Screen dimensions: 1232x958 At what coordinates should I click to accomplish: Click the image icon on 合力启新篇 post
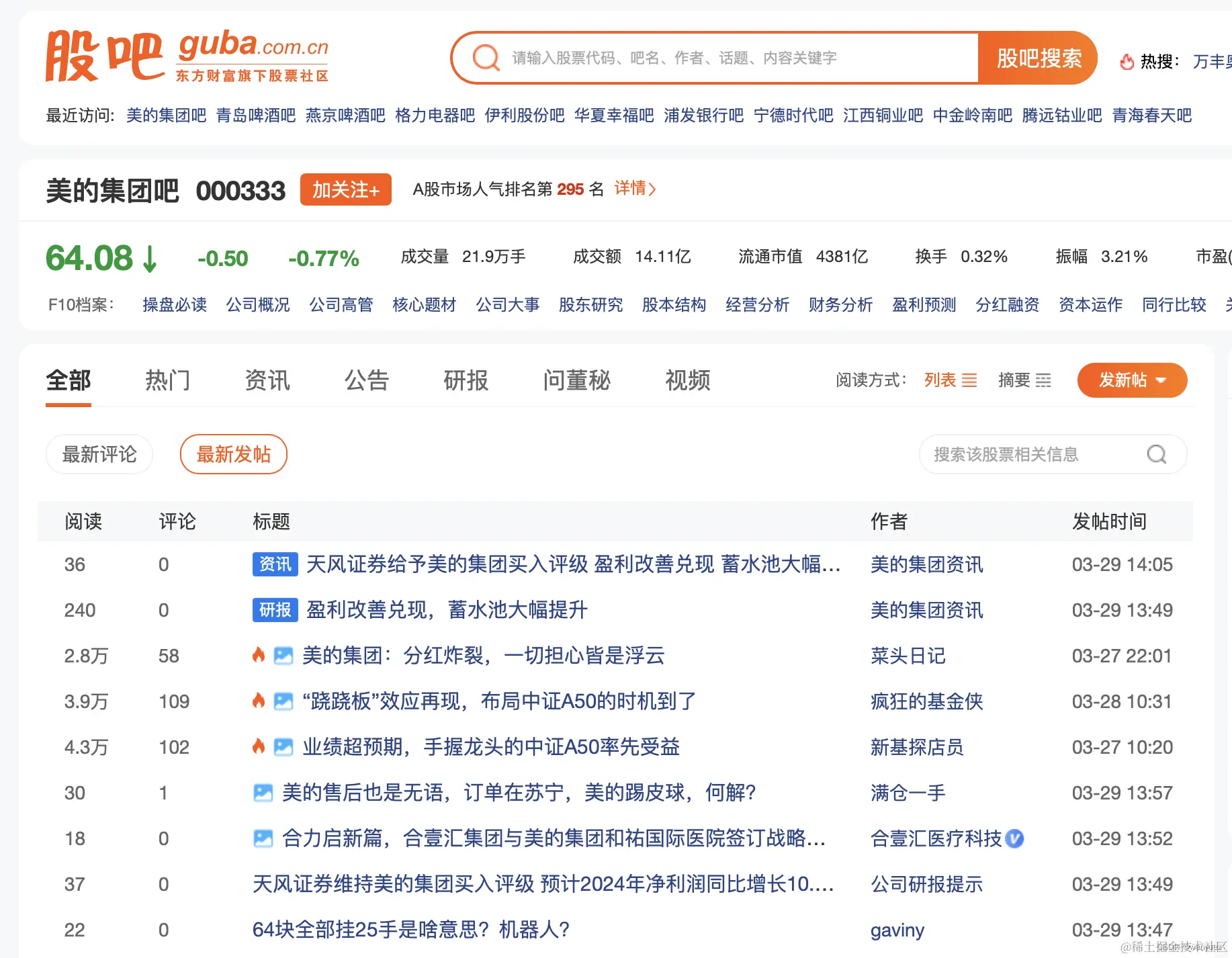coord(263,838)
